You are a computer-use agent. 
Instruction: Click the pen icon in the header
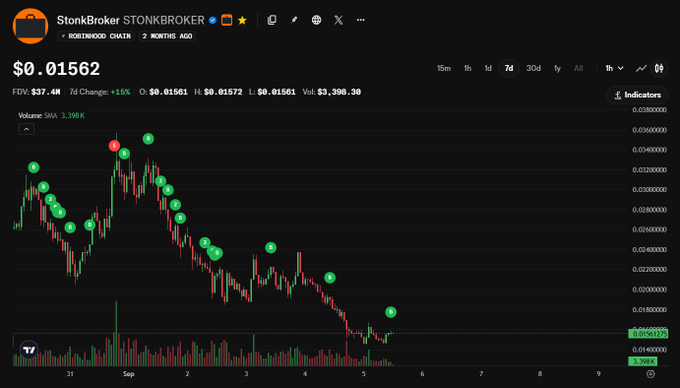(294, 20)
